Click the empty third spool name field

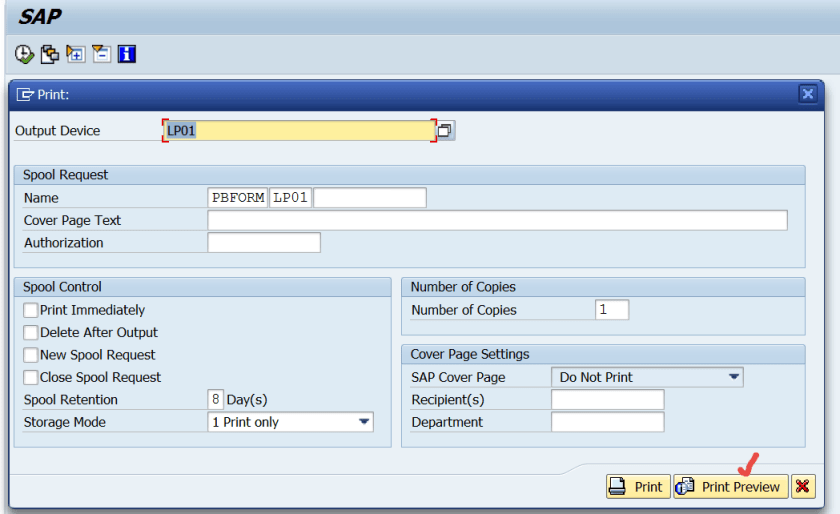coord(370,198)
